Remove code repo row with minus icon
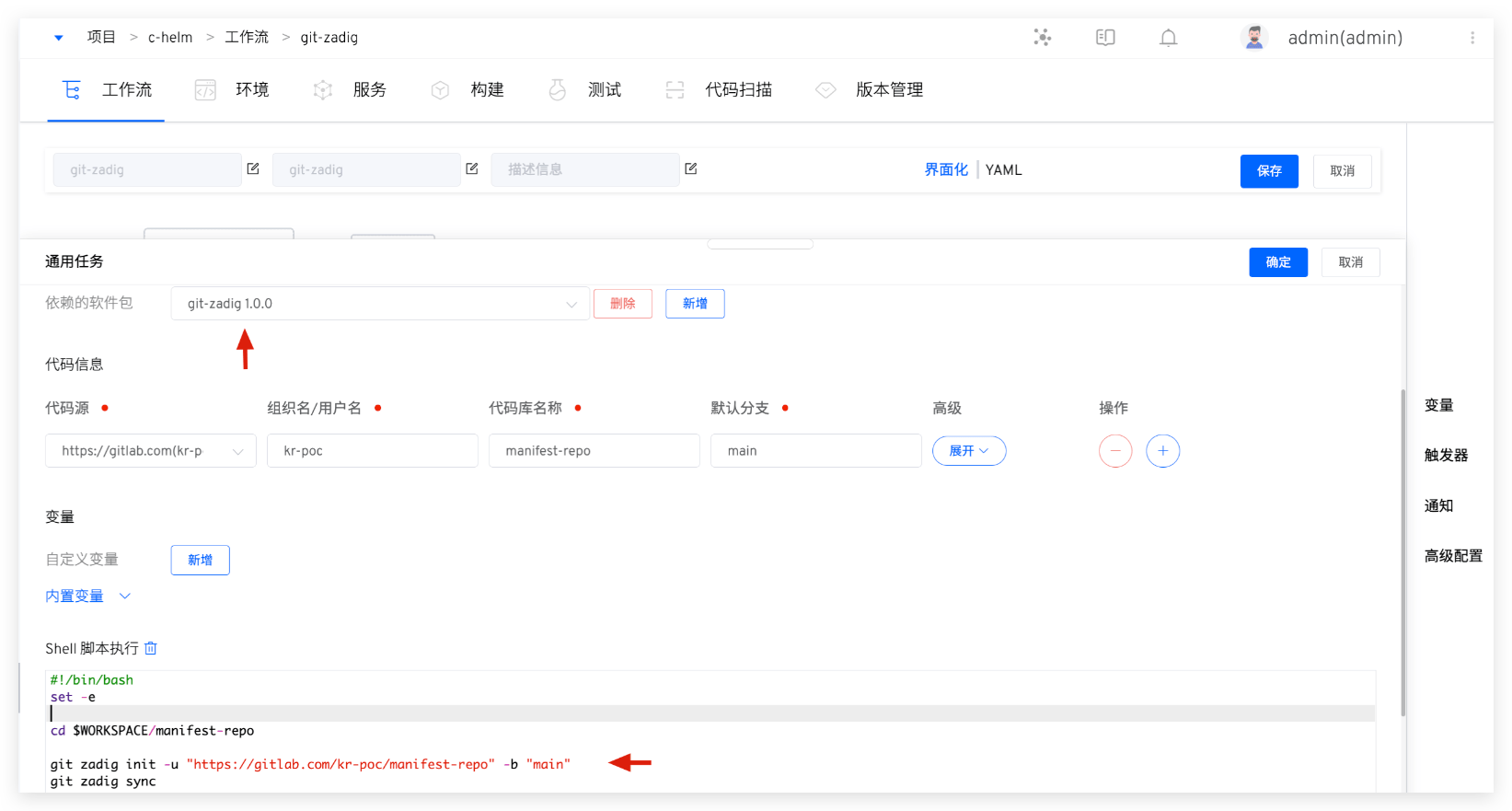Image resolution: width=1512 pixels, height=811 pixels. pyautogui.click(x=1115, y=451)
